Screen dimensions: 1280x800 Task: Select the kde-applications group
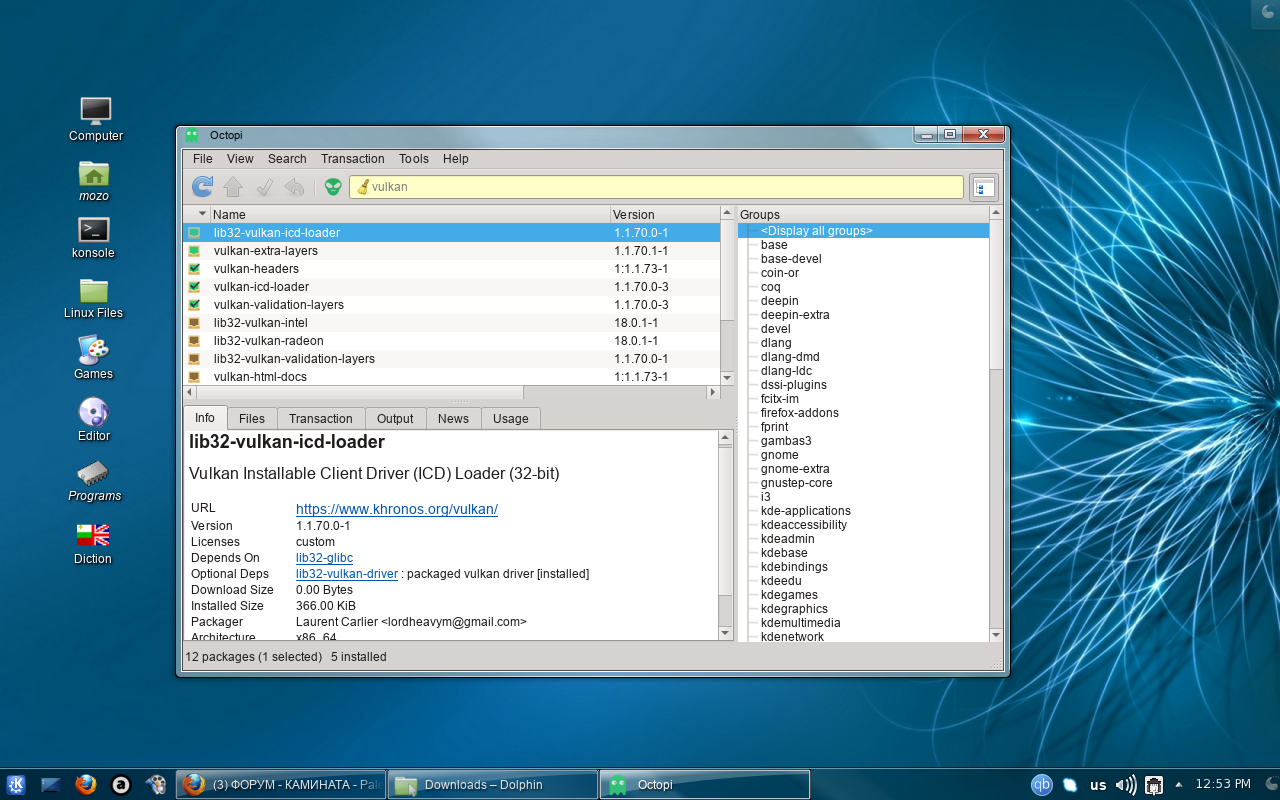(x=806, y=511)
